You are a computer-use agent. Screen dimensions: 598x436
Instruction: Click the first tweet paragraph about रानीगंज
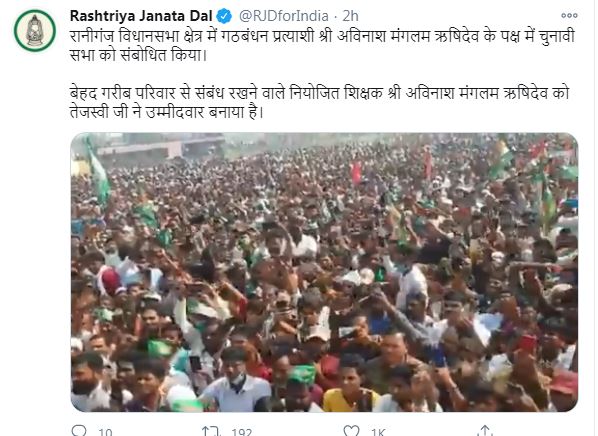click(322, 46)
